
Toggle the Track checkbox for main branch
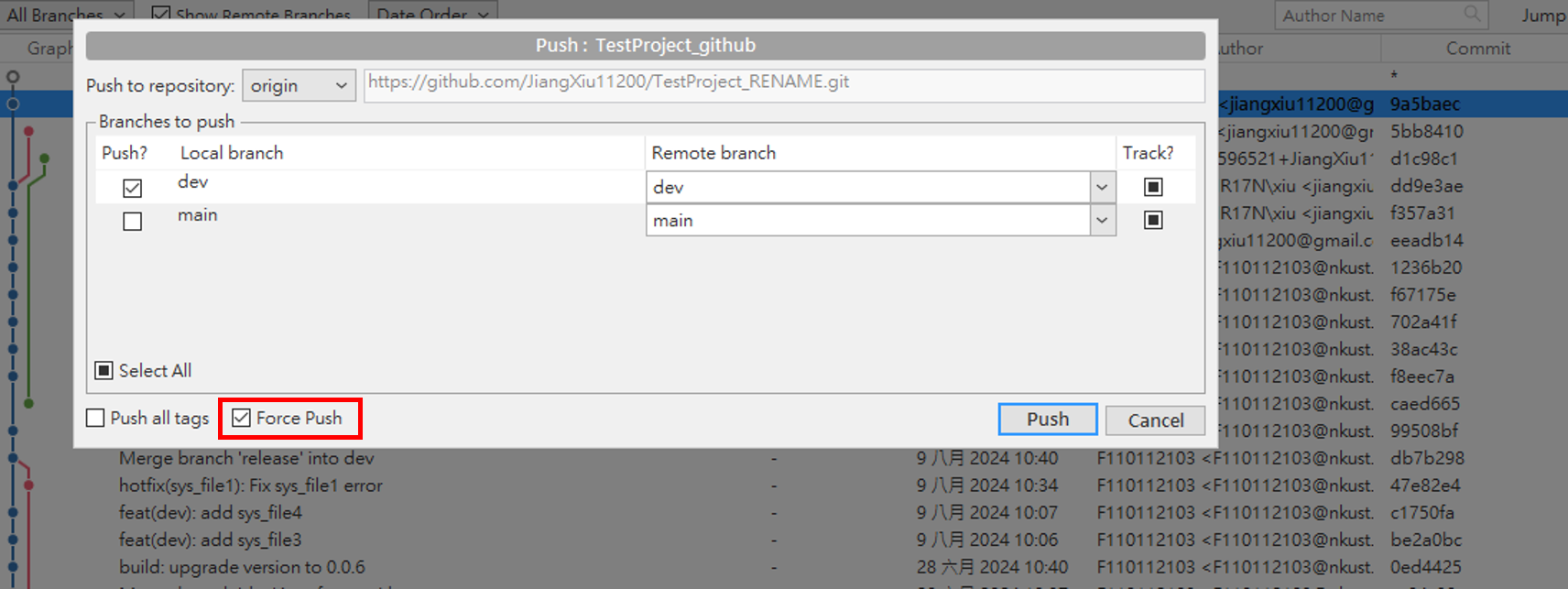(x=1153, y=220)
